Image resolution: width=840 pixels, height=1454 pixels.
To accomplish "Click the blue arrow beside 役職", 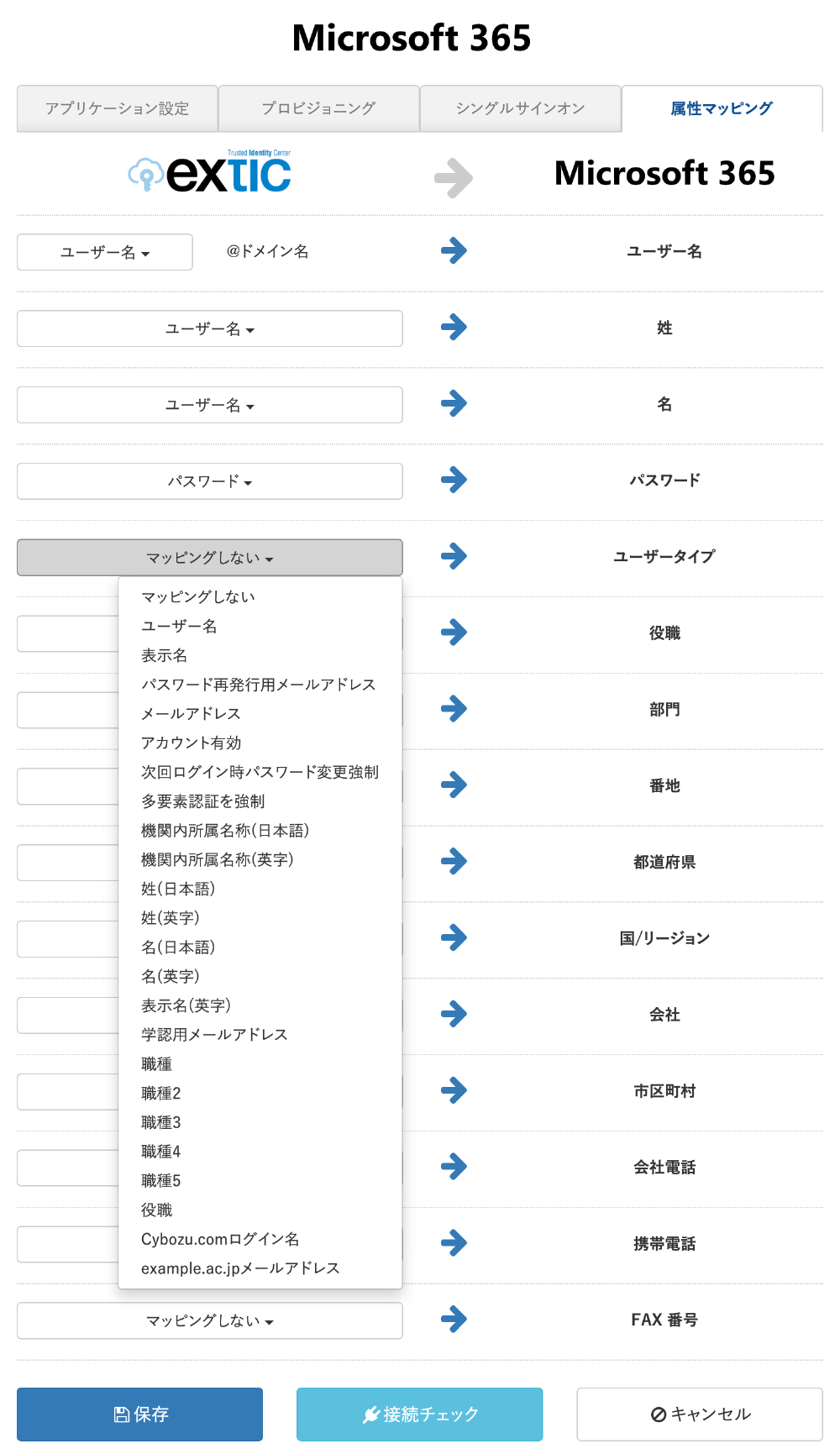I will point(454,633).
